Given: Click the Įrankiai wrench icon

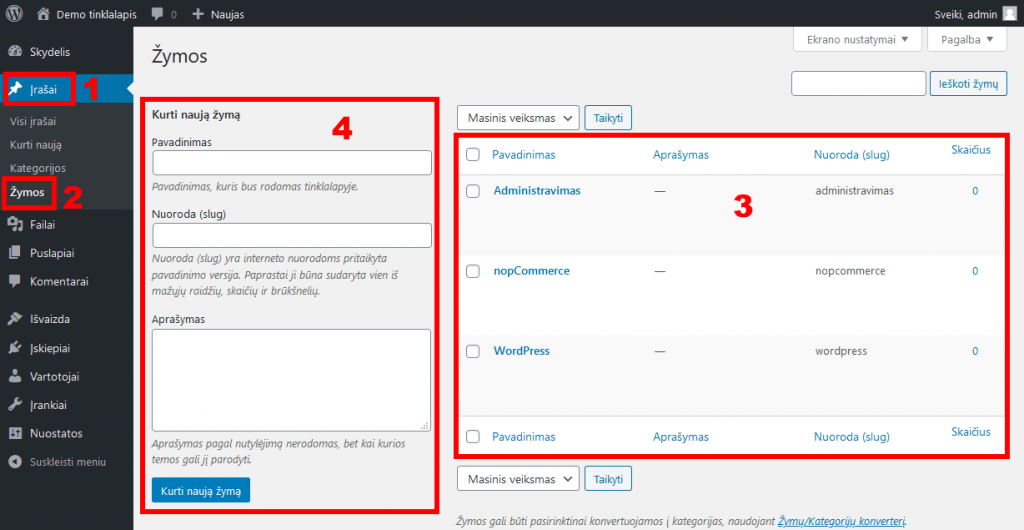Looking at the screenshot, I should click(16, 405).
